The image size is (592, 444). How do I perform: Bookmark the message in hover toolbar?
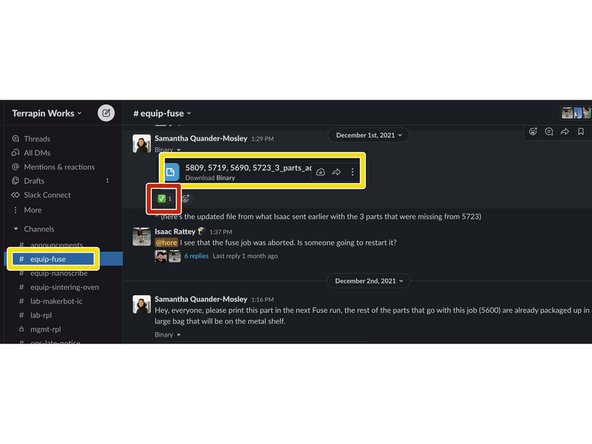pyautogui.click(x=581, y=131)
